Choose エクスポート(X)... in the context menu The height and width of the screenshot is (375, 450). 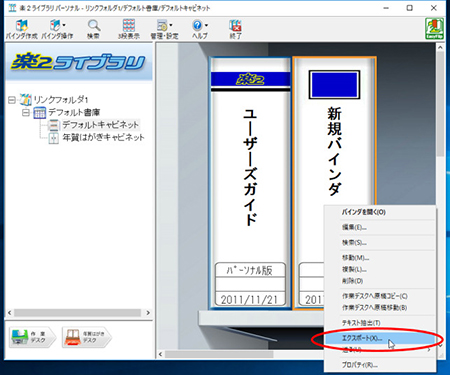[380, 338]
